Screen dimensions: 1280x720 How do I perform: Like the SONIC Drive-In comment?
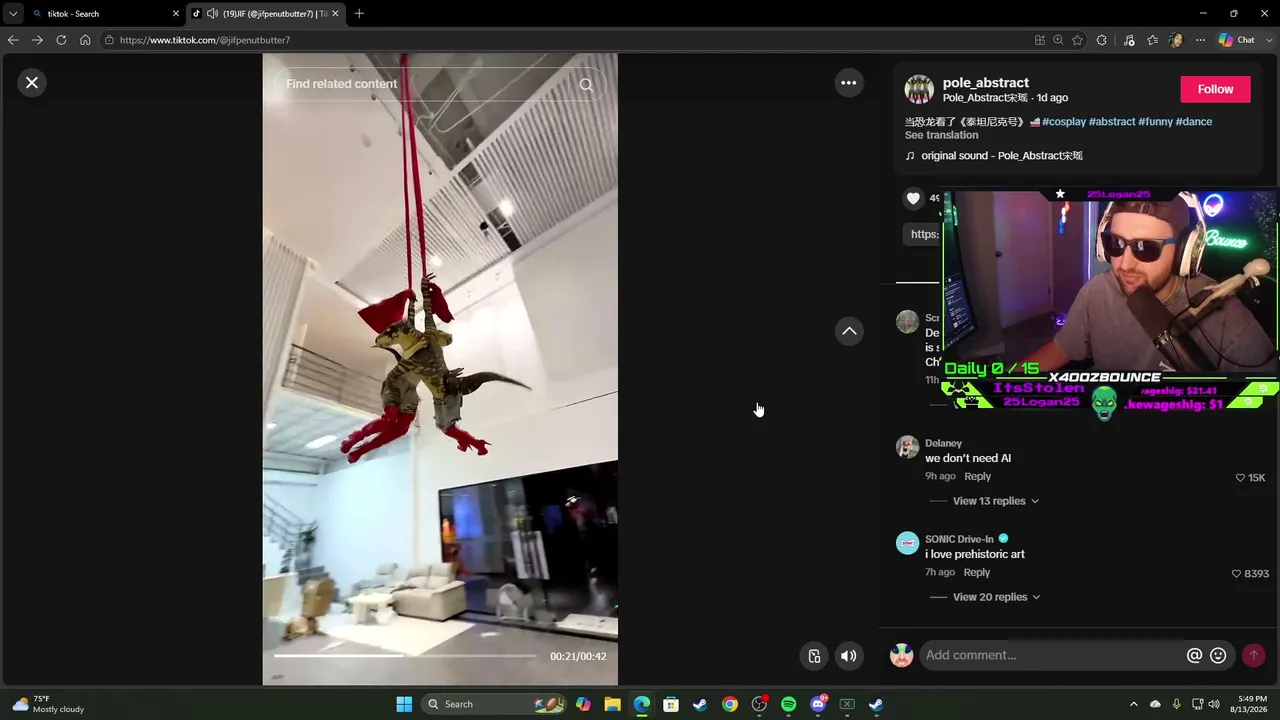[x=1236, y=574]
